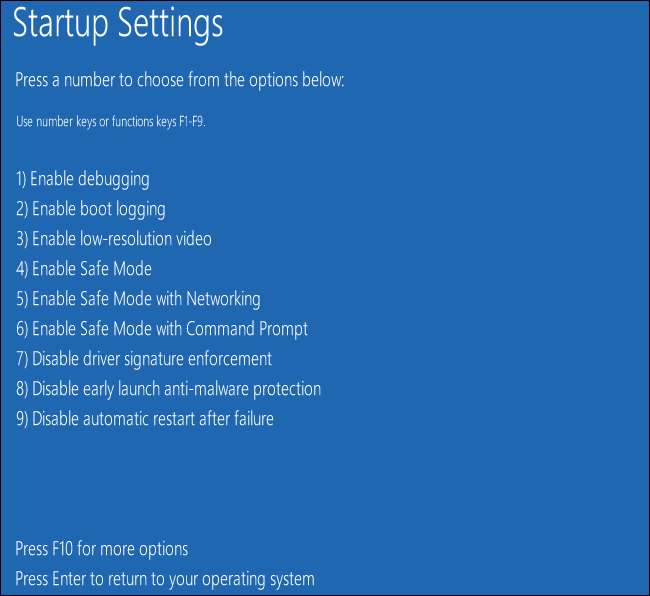
Task: Click the 'Press a number to choose' instruction
Action: [x=180, y=80]
